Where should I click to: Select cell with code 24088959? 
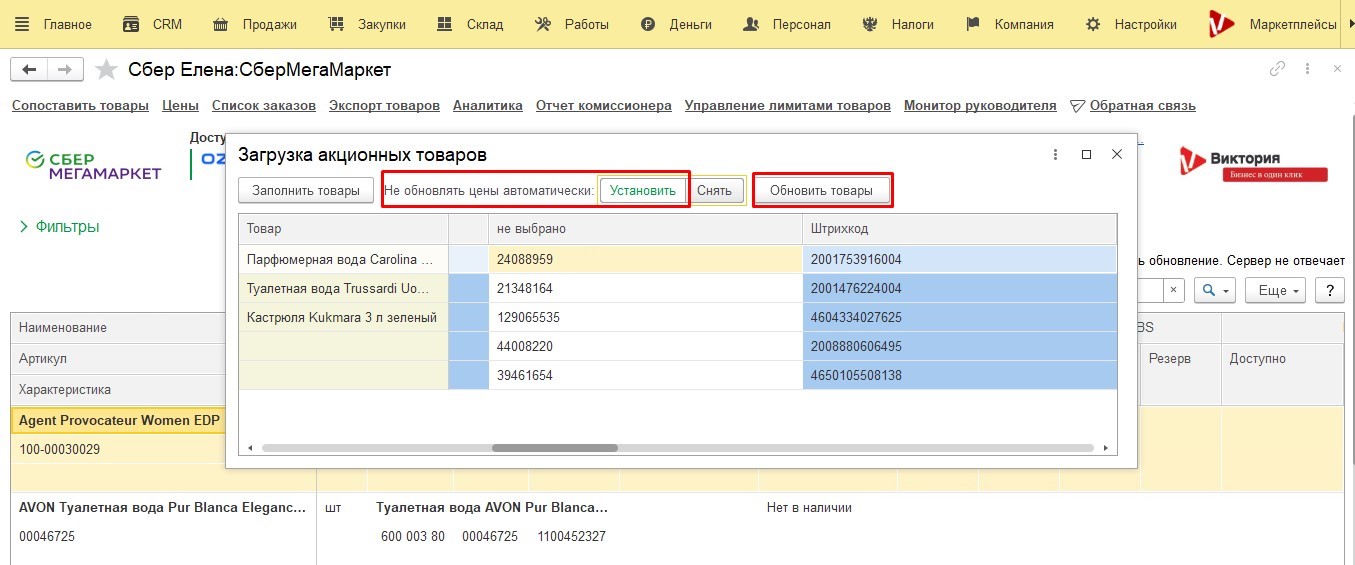(645, 260)
